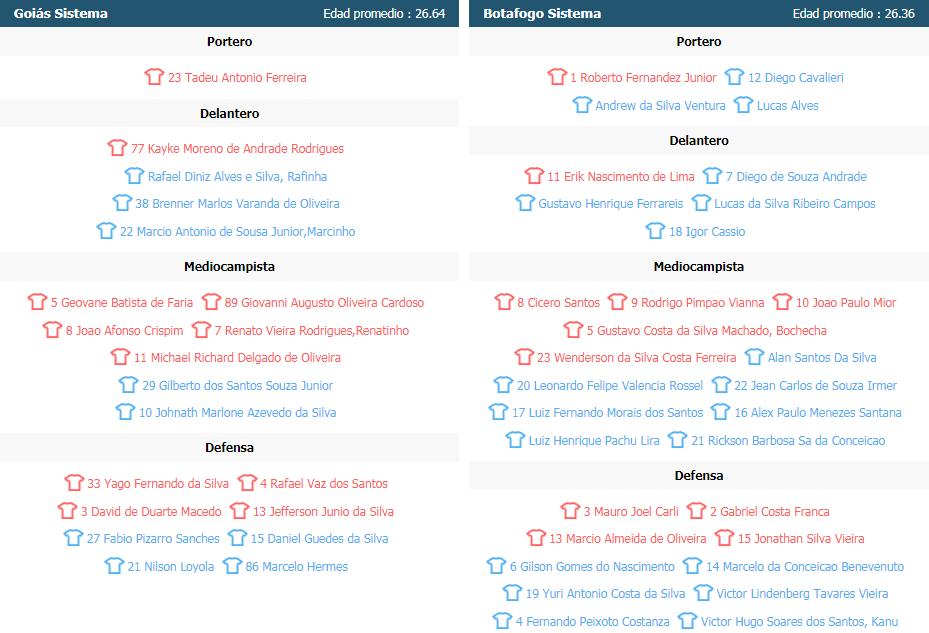Open Diego de Souza Andrade player link

(796, 176)
